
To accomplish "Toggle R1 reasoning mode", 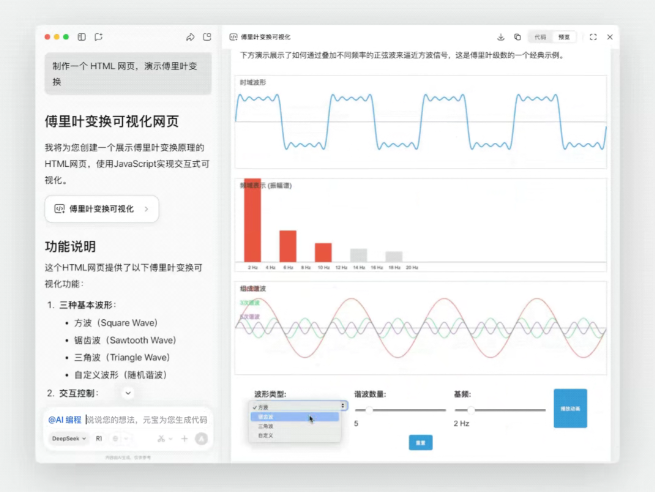I will [99, 439].
